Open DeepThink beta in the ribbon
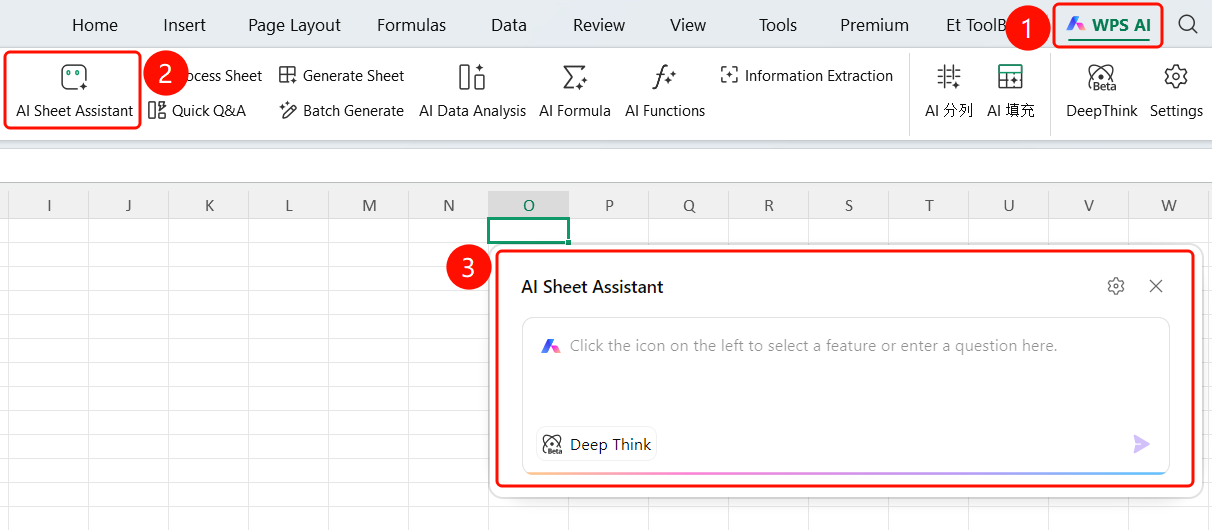The height and width of the screenshot is (530, 1212). 1101,91
